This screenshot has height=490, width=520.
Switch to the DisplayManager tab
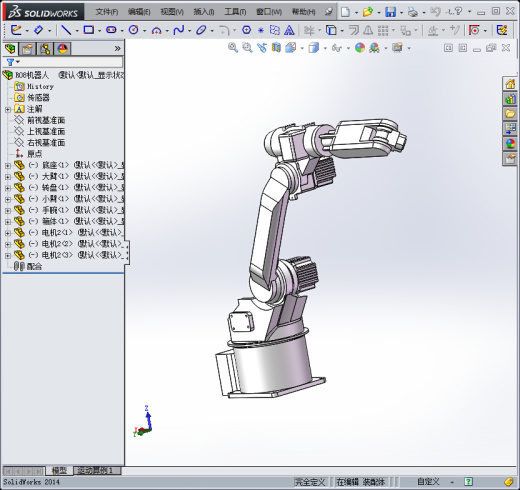pyautogui.click(x=63, y=49)
